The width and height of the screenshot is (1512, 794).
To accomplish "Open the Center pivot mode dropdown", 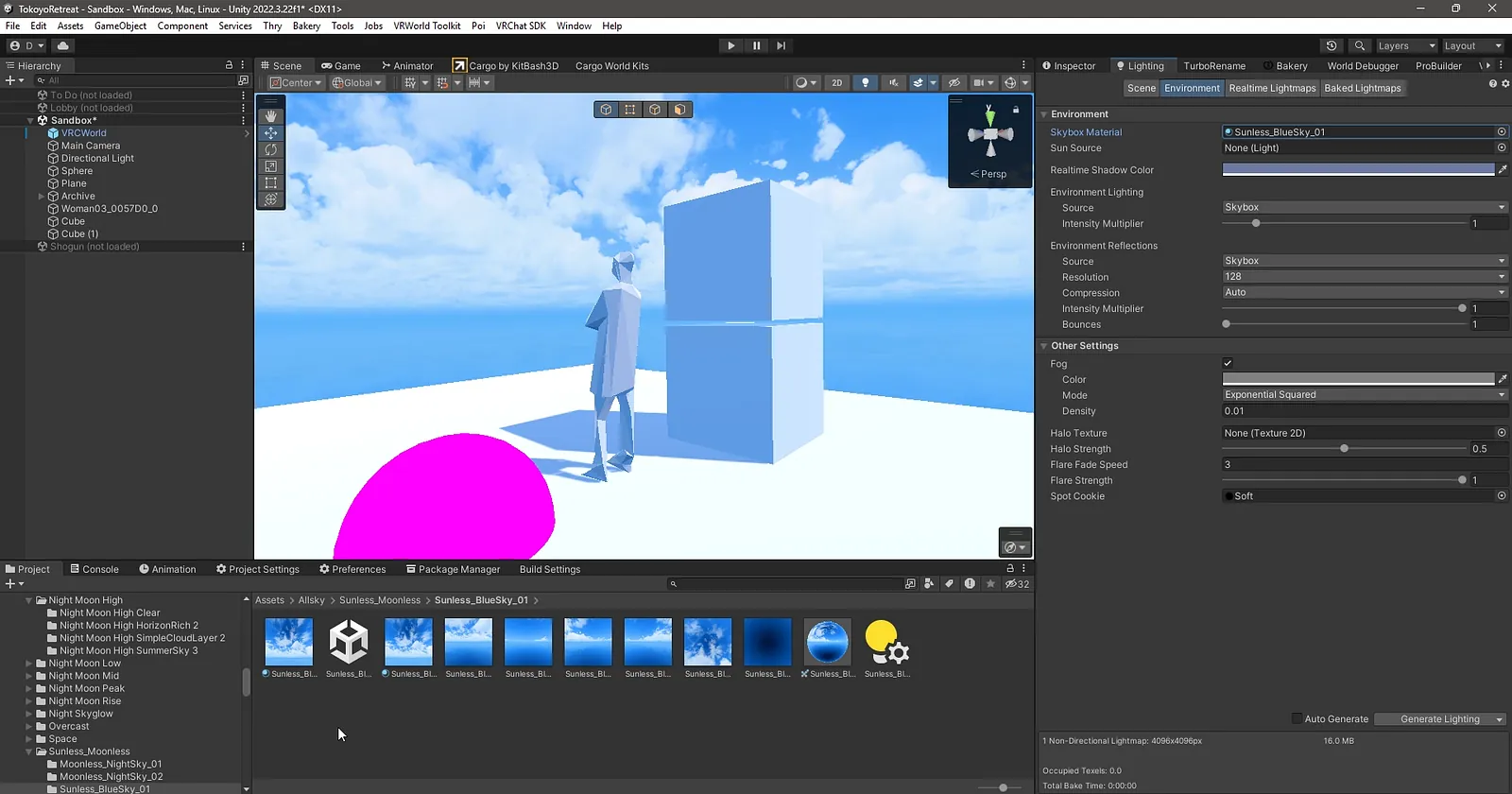I will 296,82.
